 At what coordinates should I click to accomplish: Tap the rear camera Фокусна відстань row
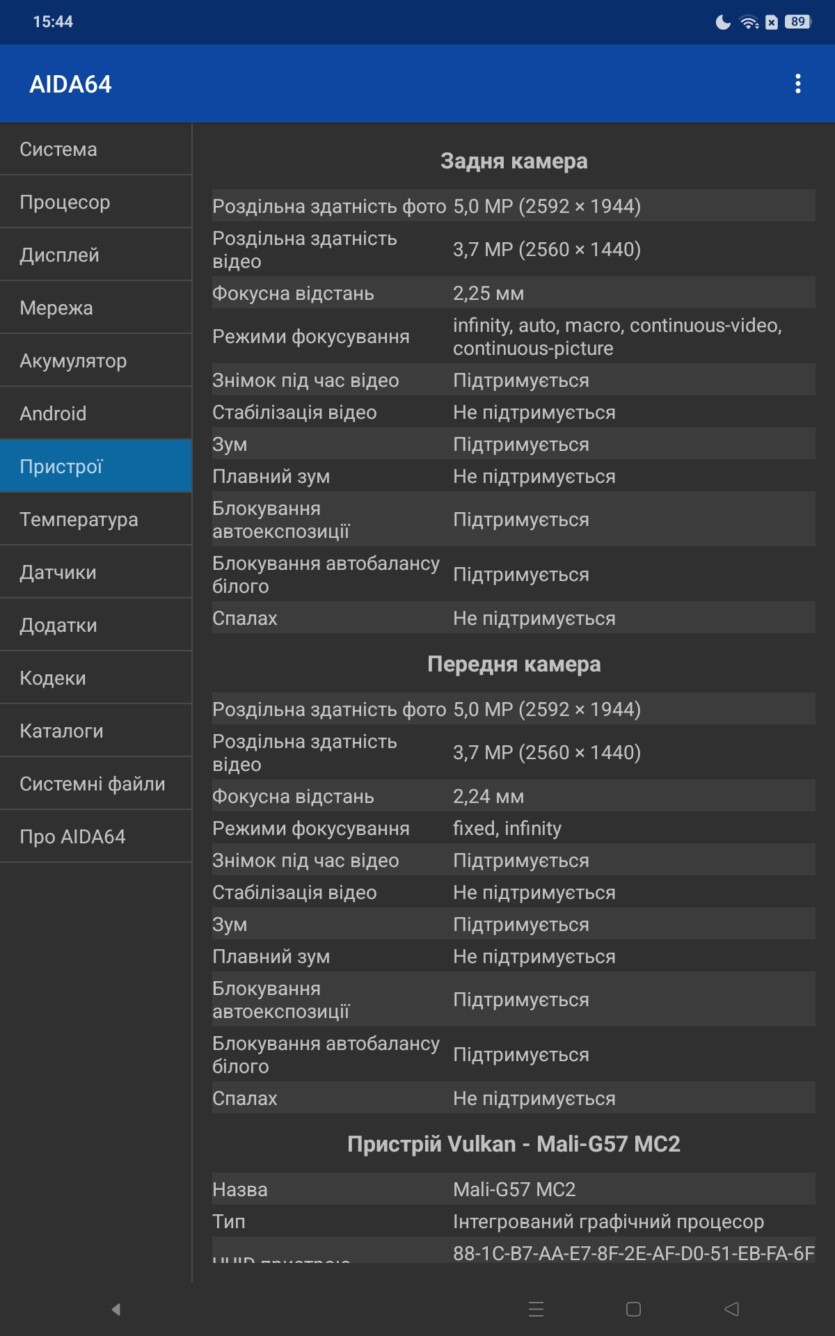(513, 293)
